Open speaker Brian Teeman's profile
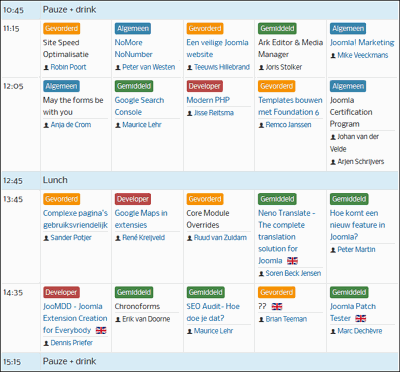 [286, 319]
